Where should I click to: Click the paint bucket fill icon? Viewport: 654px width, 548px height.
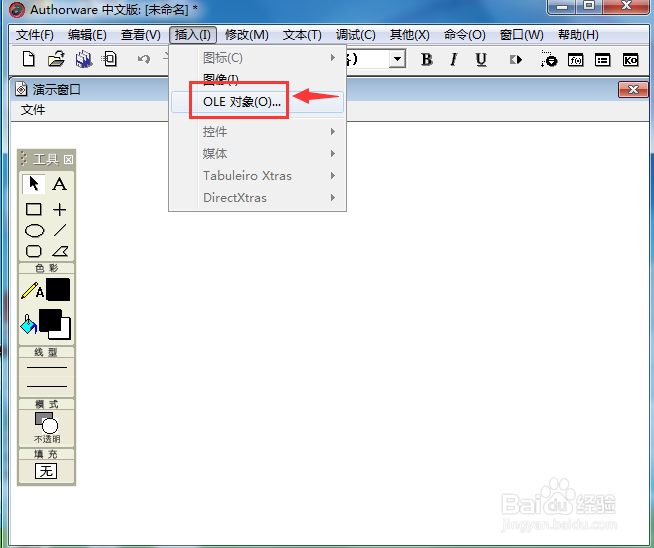tap(28, 324)
